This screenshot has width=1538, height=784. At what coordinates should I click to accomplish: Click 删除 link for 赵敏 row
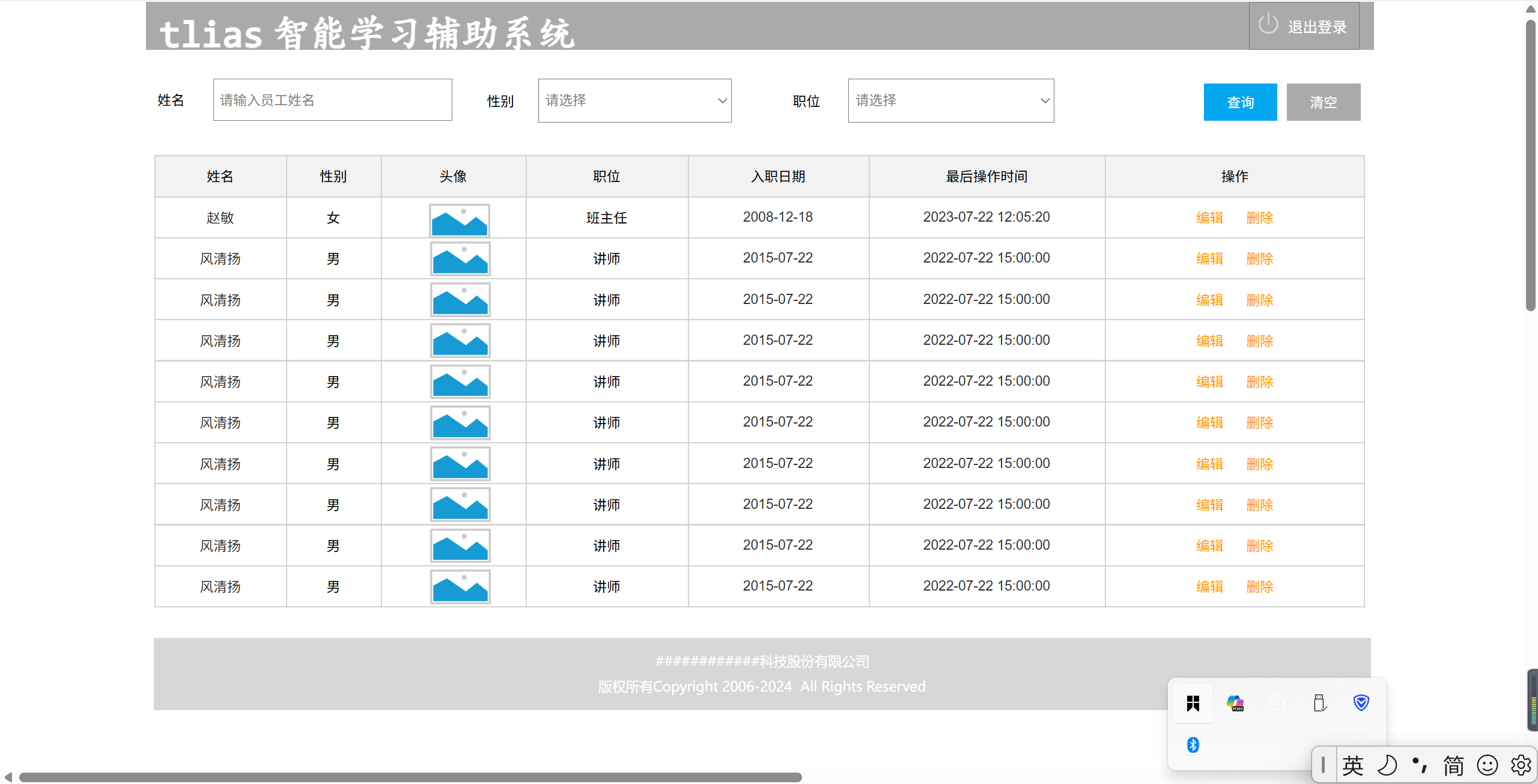pos(1260,218)
